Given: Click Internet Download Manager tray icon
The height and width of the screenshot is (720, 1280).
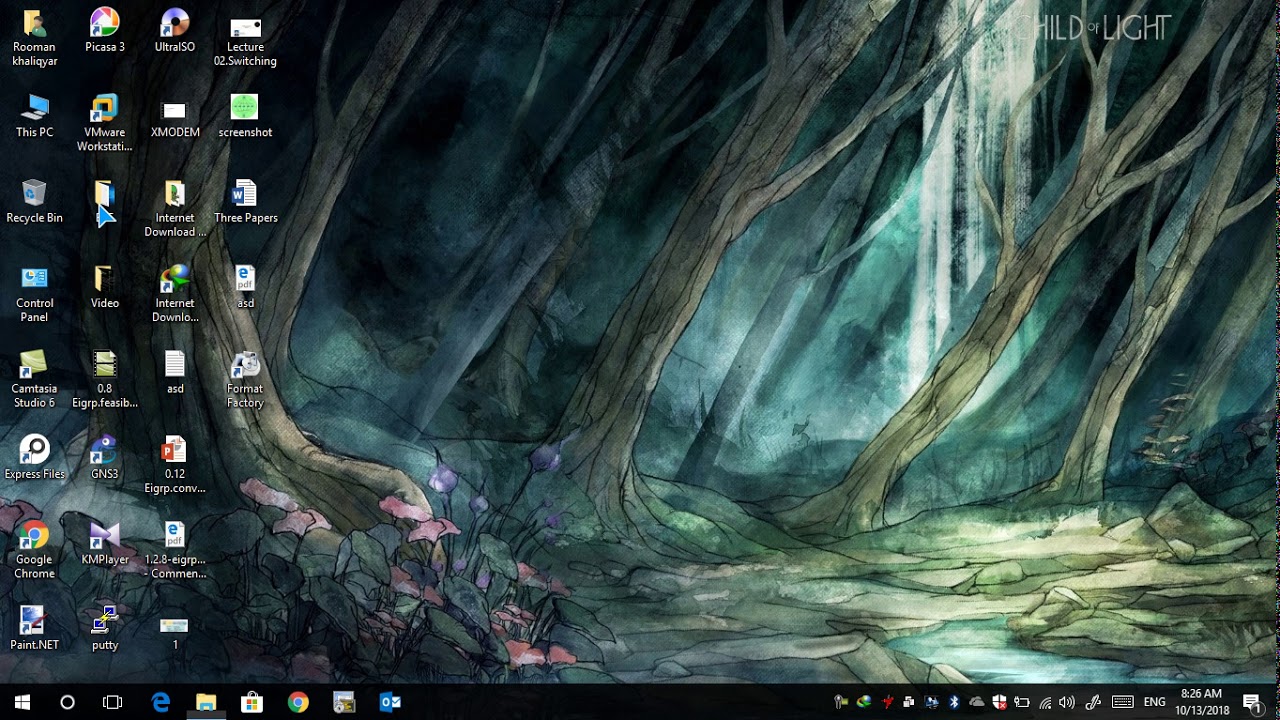Looking at the screenshot, I should (x=863, y=702).
